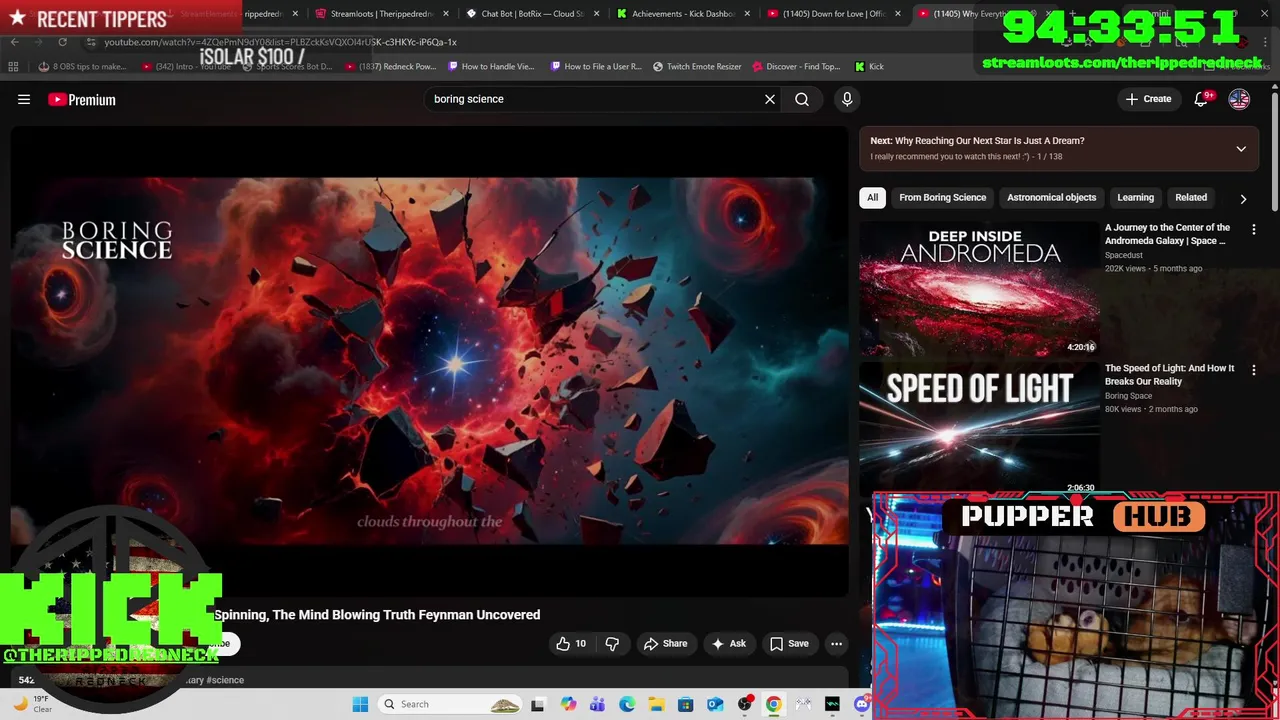Screen dimensions: 1280x720
Task: Start voice search with the microphone
Action: click(x=847, y=99)
